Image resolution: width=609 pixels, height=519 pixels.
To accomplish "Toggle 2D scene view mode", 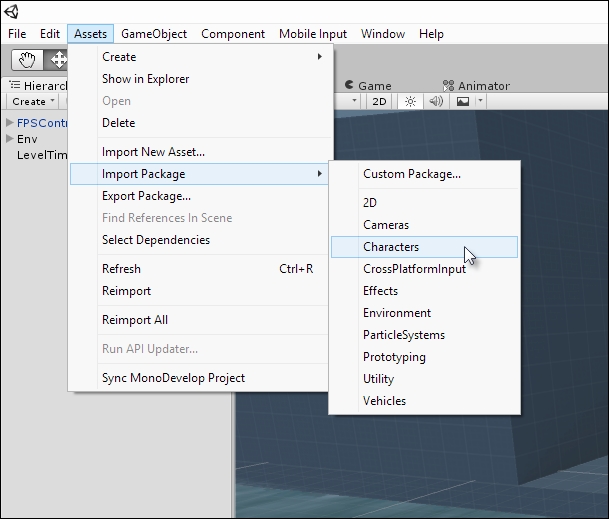I will pyautogui.click(x=379, y=102).
